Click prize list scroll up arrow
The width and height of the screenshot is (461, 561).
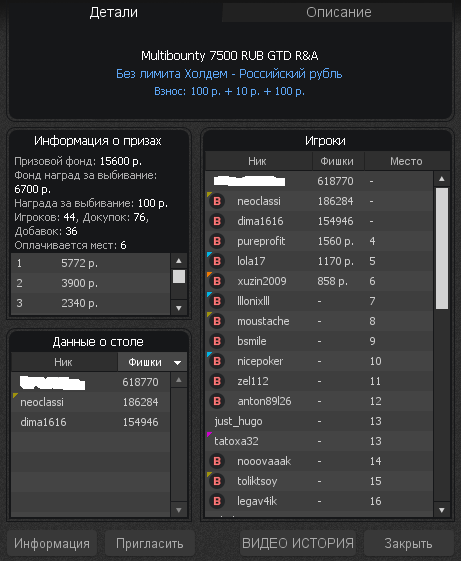pyautogui.click(x=179, y=260)
